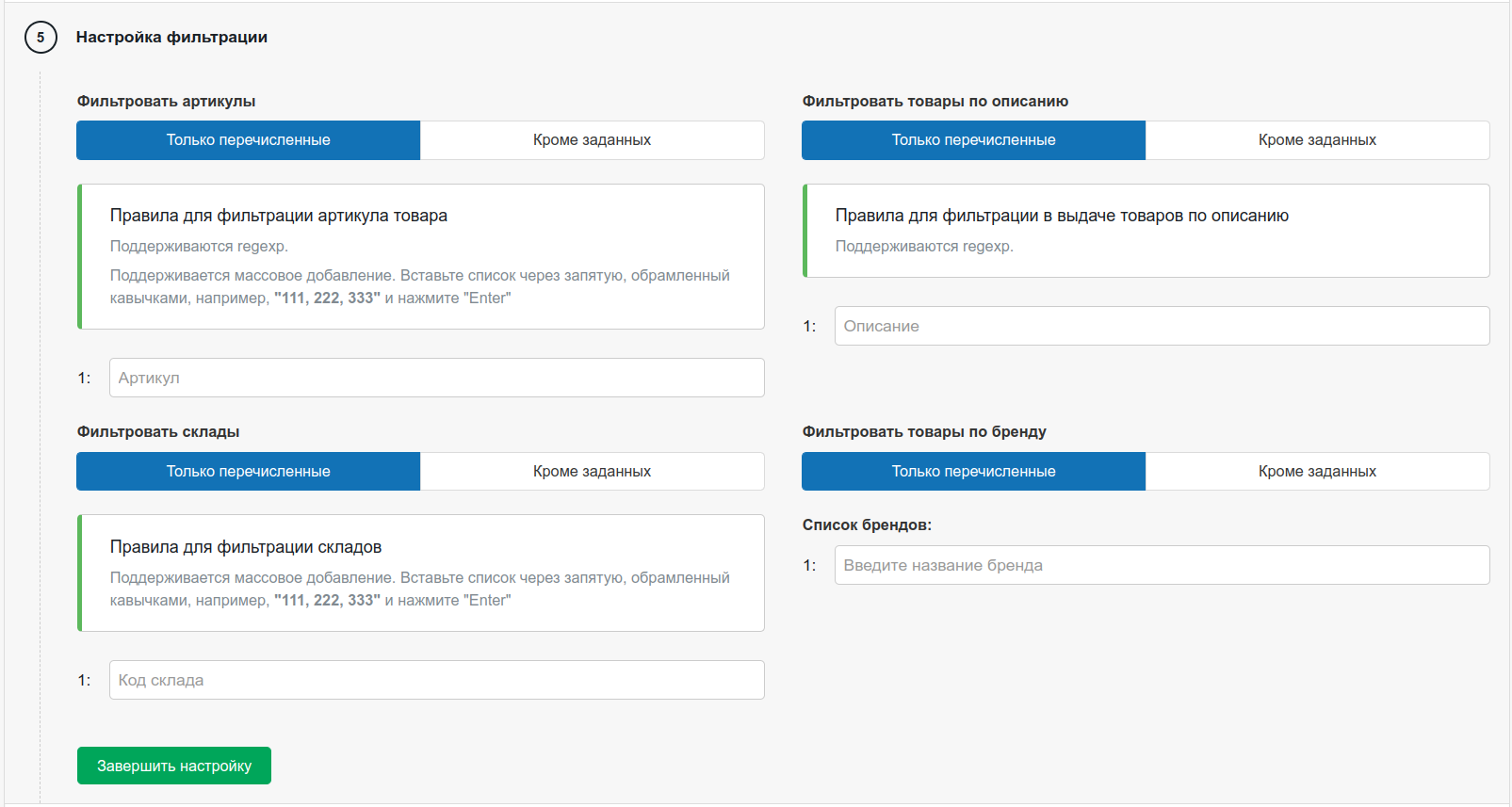Click into the "Описание" text field

[x=1162, y=326]
